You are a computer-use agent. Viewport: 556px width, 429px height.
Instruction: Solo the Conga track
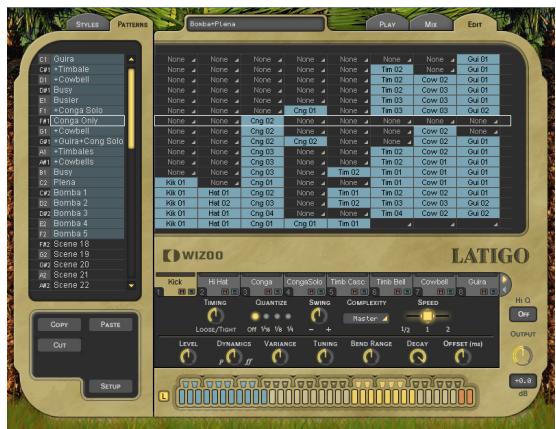pos(278,292)
